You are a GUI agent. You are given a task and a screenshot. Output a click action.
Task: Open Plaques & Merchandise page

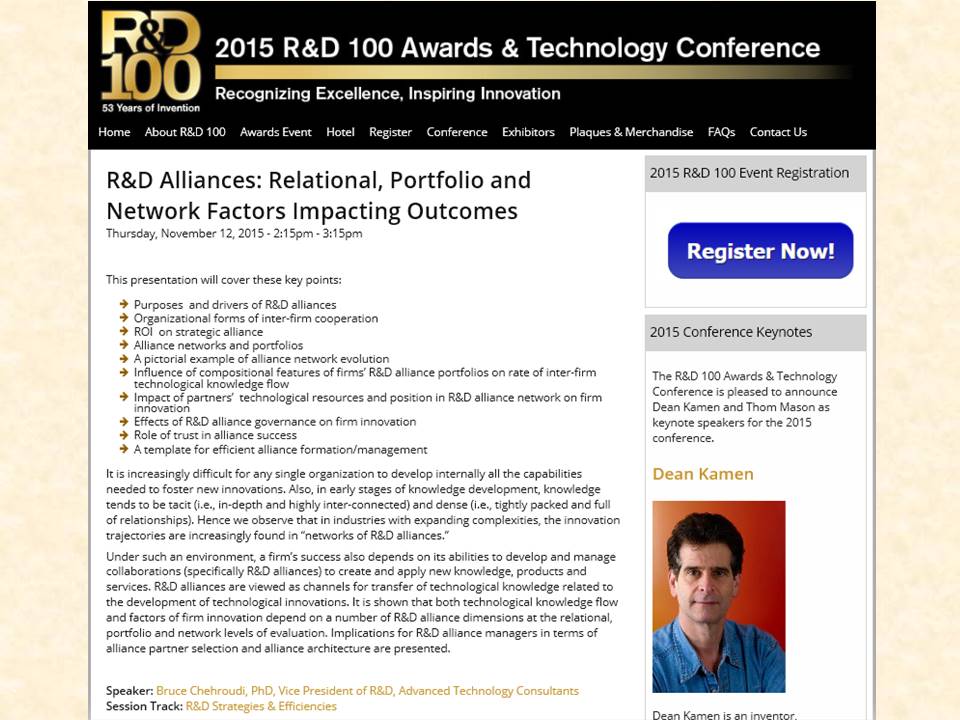click(631, 132)
